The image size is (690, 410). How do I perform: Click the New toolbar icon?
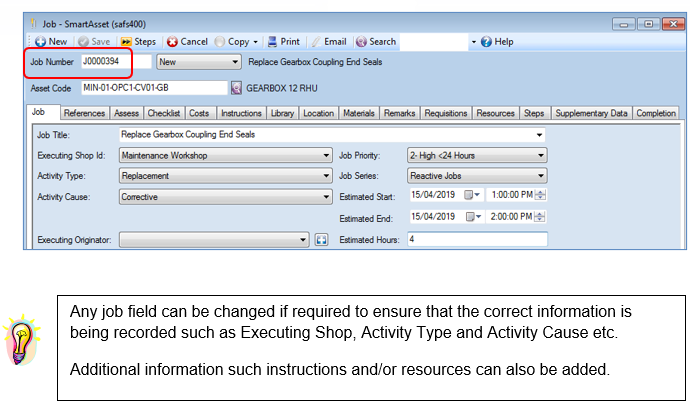(x=40, y=42)
